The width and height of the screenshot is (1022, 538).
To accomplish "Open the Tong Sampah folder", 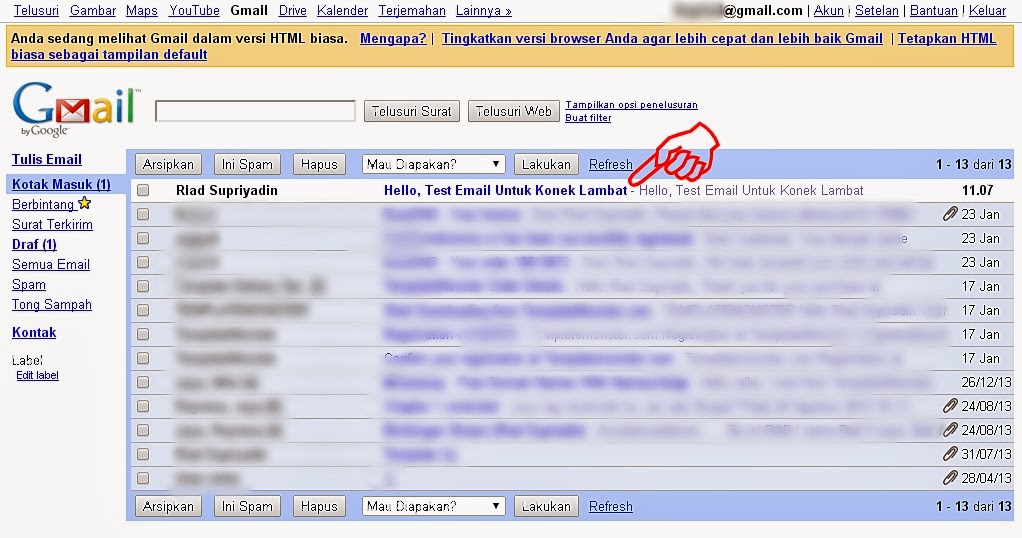I will [x=52, y=305].
